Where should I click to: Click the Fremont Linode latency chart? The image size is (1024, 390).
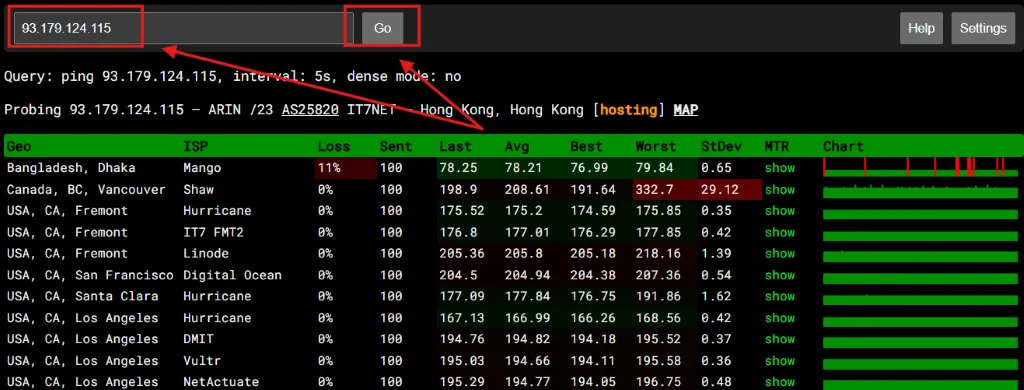[921, 255]
